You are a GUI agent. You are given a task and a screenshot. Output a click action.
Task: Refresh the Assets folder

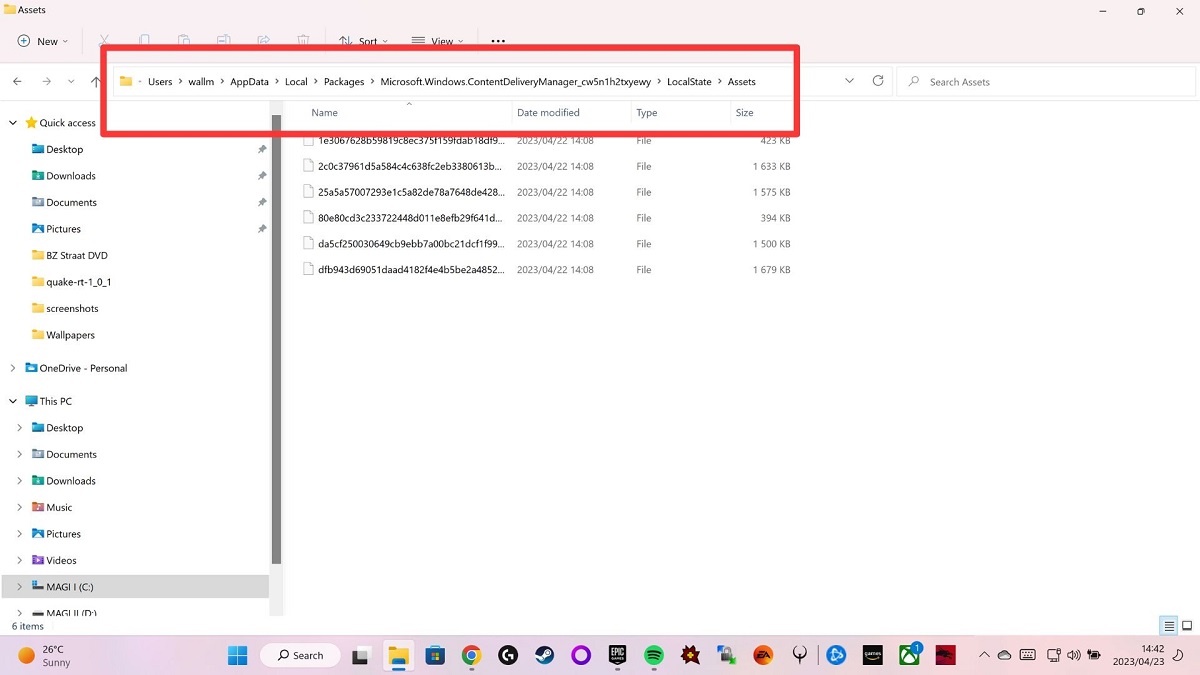[878, 81]
